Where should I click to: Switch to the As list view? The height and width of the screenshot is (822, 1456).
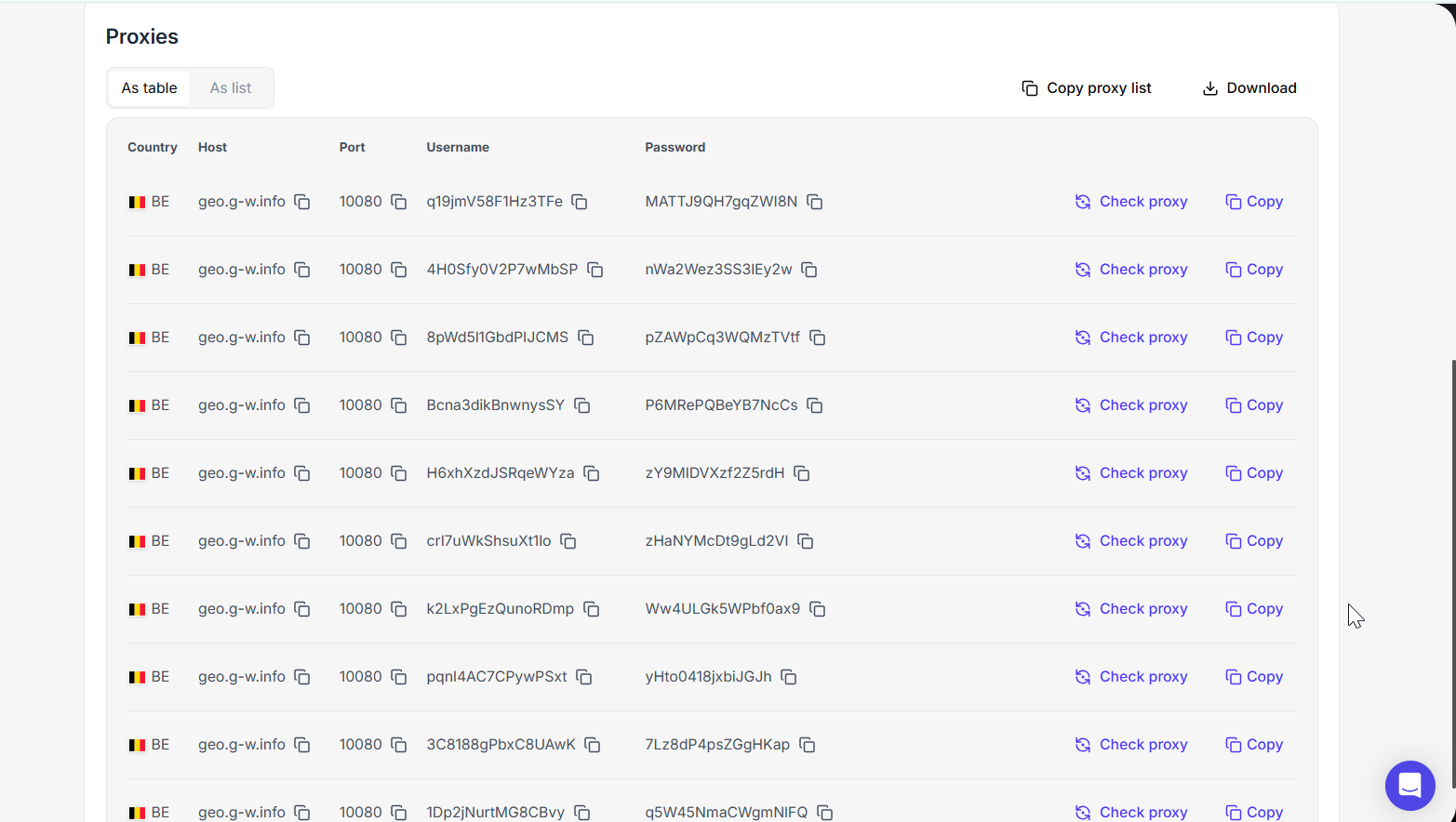click(x=231, y=88)
